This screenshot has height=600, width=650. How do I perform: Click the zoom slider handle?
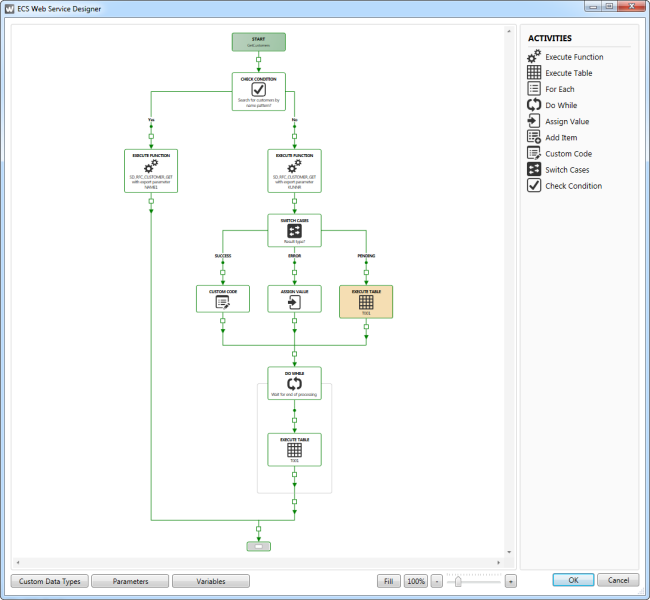click(458, 581)
